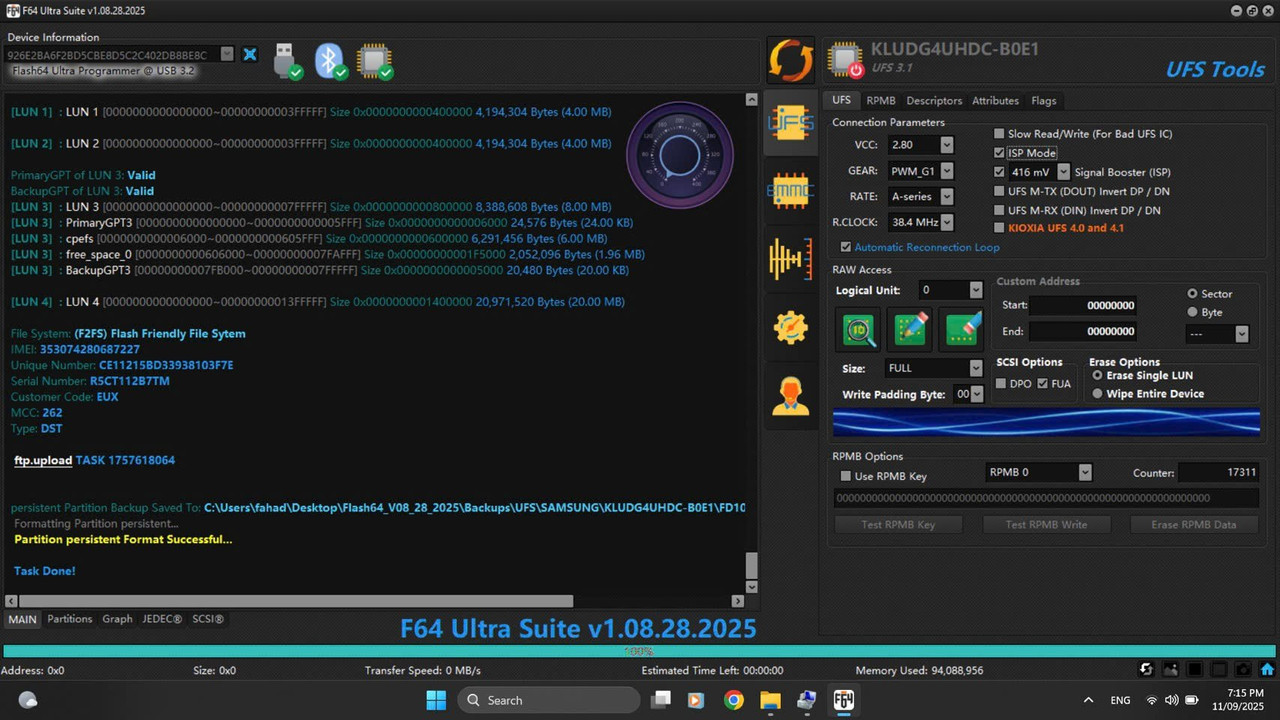Enable UFS M-TX (DOUT) Invert DP / DN
Image resolution: width=1280 pixels, height=720 pixels.
coord(999,191)
